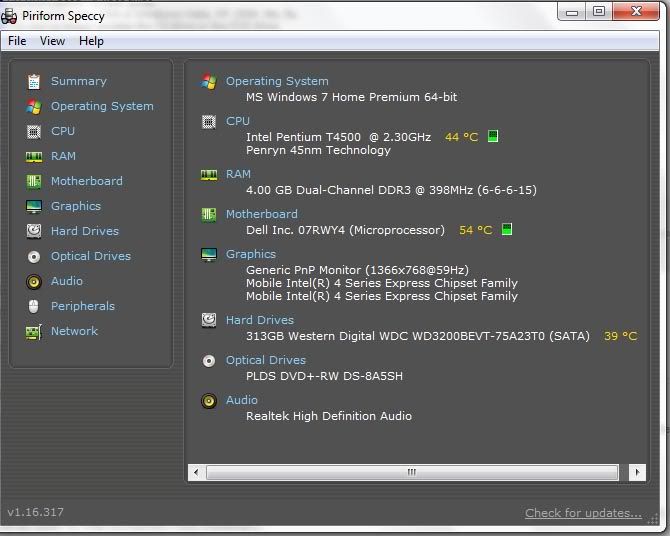Click the Generic PnP Monitor text

357,270
